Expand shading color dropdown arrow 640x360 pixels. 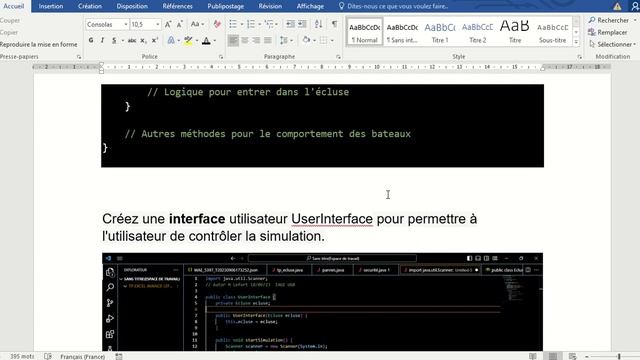314,40
